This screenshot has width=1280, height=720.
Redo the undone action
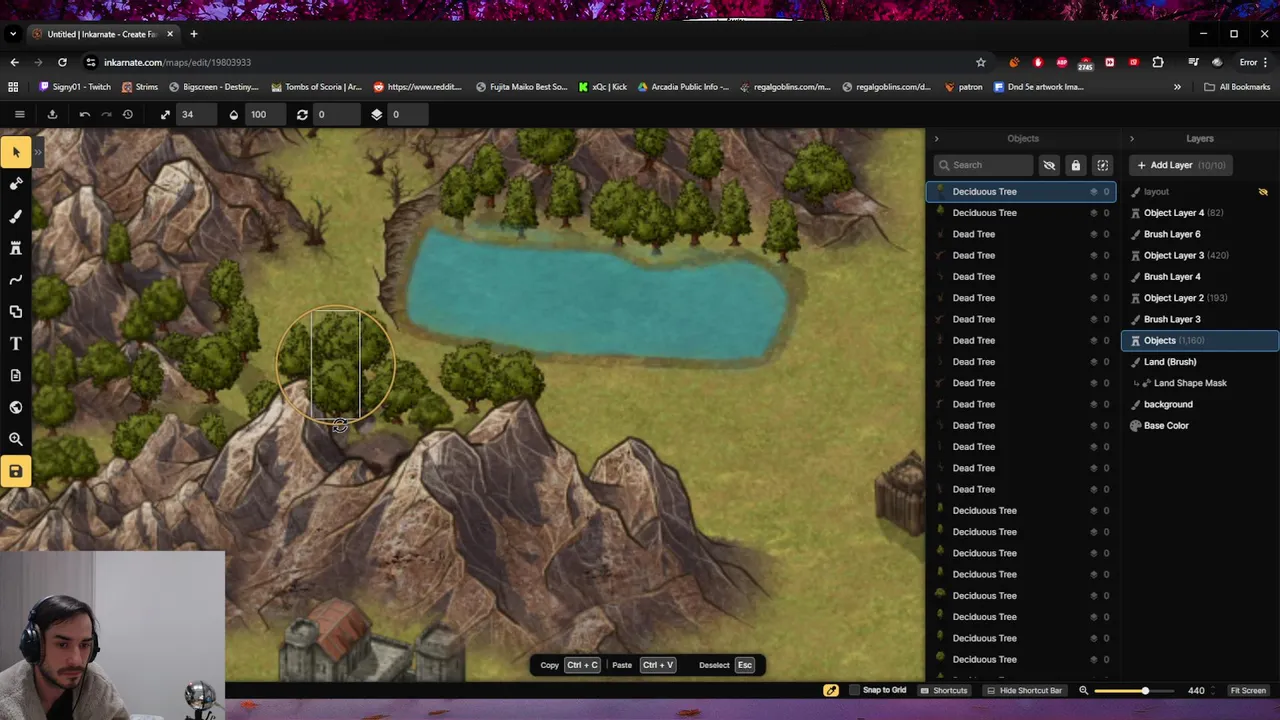coord(106,114)
